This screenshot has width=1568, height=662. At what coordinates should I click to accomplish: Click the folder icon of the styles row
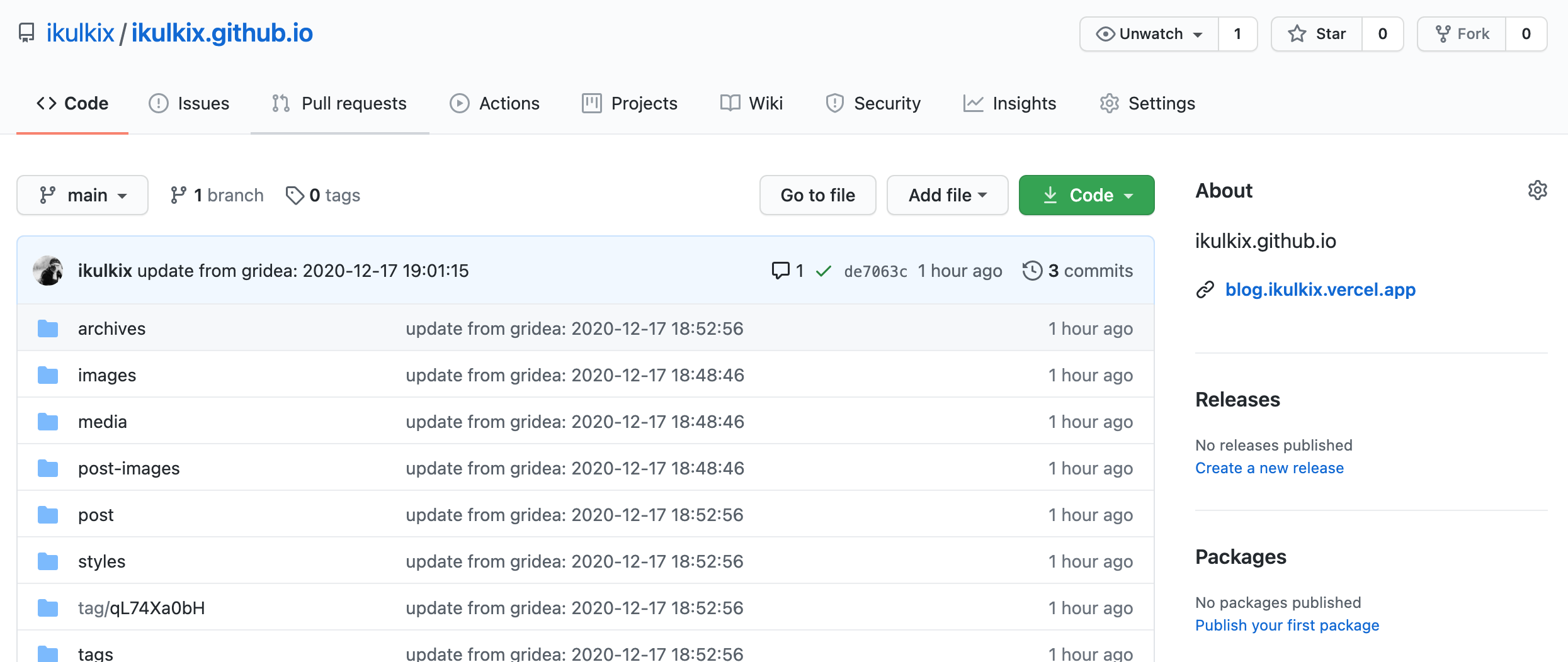[48, 561]
